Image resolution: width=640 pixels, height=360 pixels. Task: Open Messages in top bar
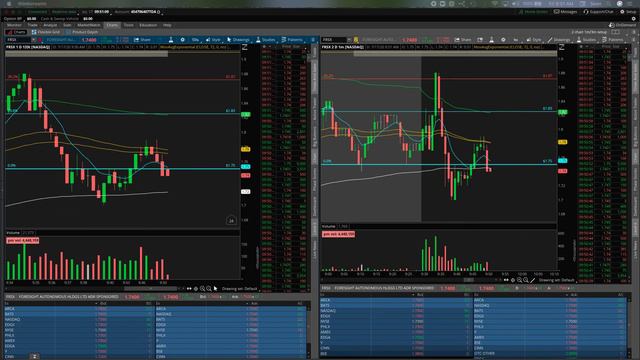point(565,12)
